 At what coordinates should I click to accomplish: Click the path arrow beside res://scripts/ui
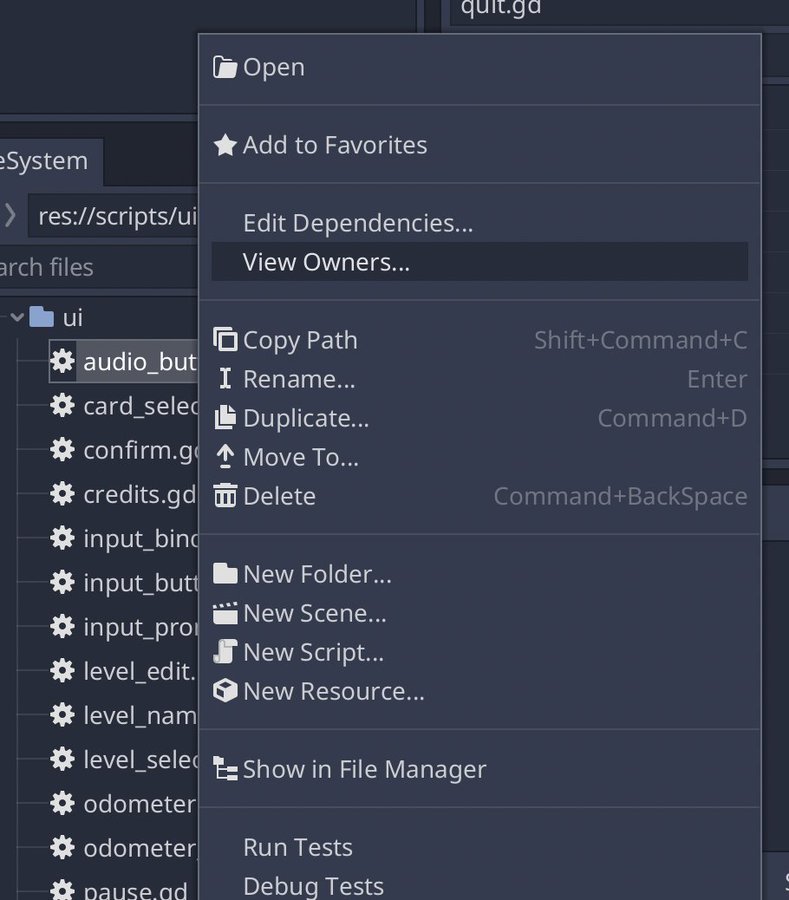pyautogui.click(x=10, y=216)
